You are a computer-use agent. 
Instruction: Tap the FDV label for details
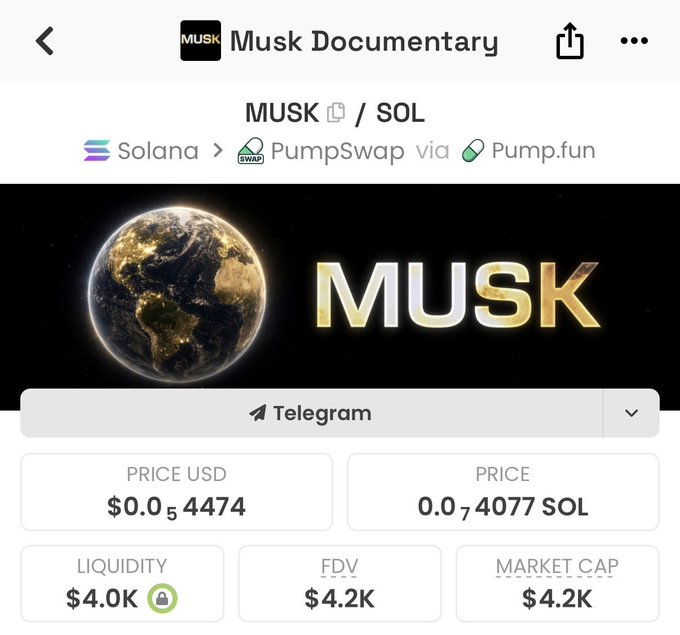click(340, 566)
